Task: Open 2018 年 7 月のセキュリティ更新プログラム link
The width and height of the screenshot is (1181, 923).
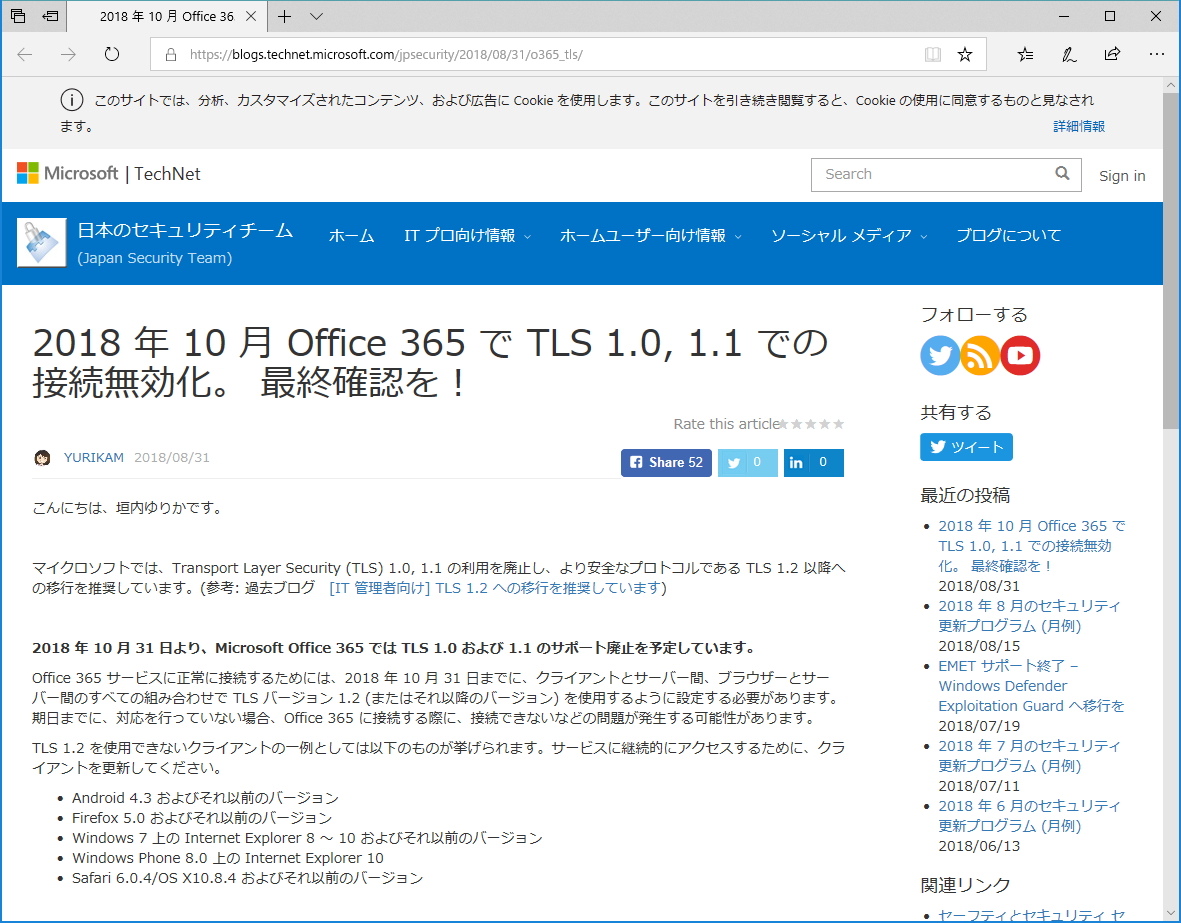Action: 1029,756
